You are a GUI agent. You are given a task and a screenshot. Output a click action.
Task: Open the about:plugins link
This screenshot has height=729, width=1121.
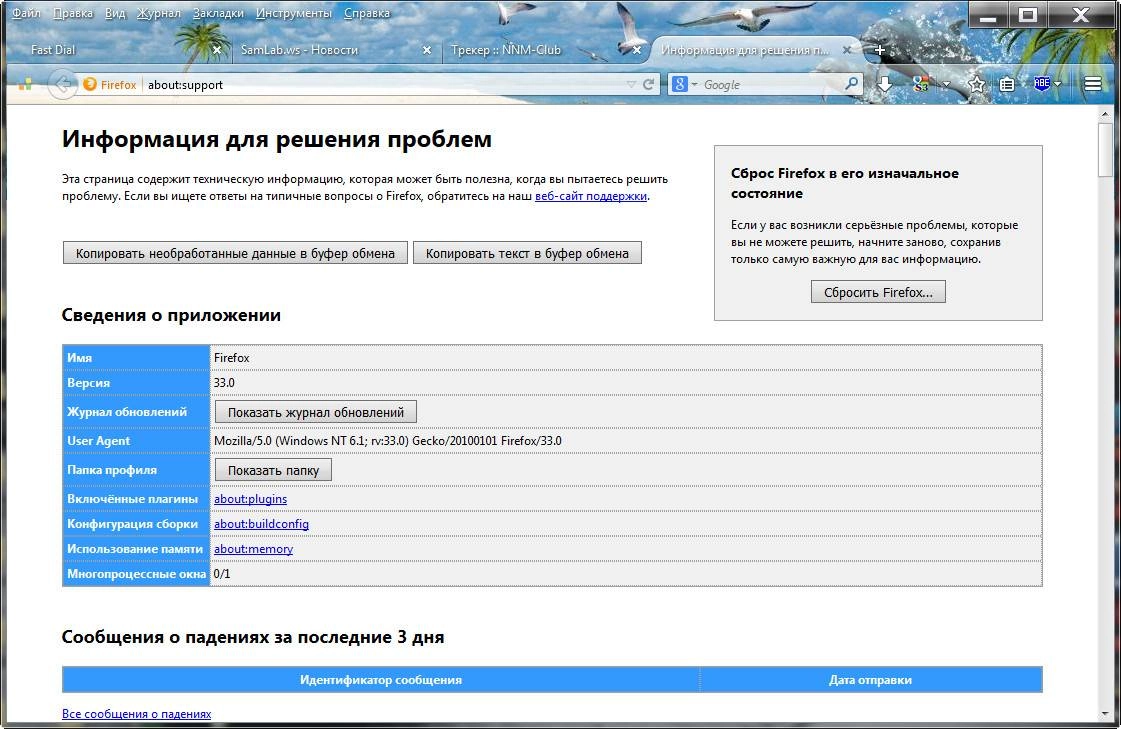point(250,499)
